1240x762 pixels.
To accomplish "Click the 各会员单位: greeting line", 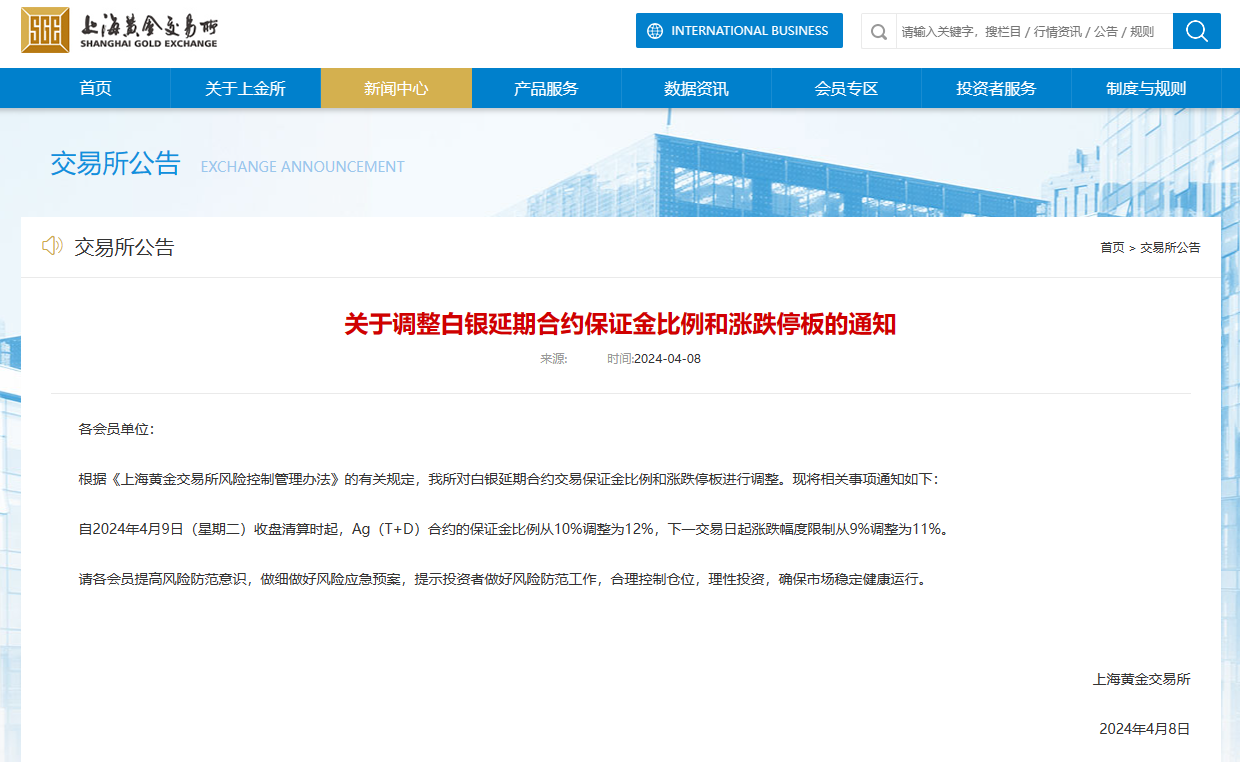I will [116, 429].
